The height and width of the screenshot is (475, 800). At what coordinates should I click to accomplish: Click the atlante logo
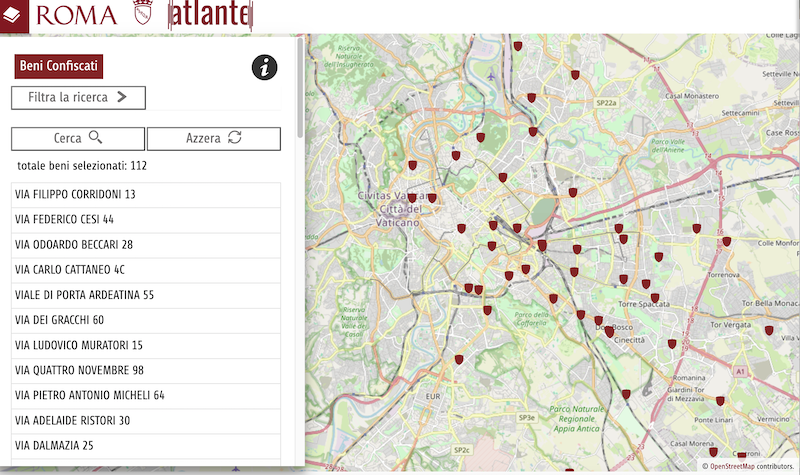(x=210, y=15)
